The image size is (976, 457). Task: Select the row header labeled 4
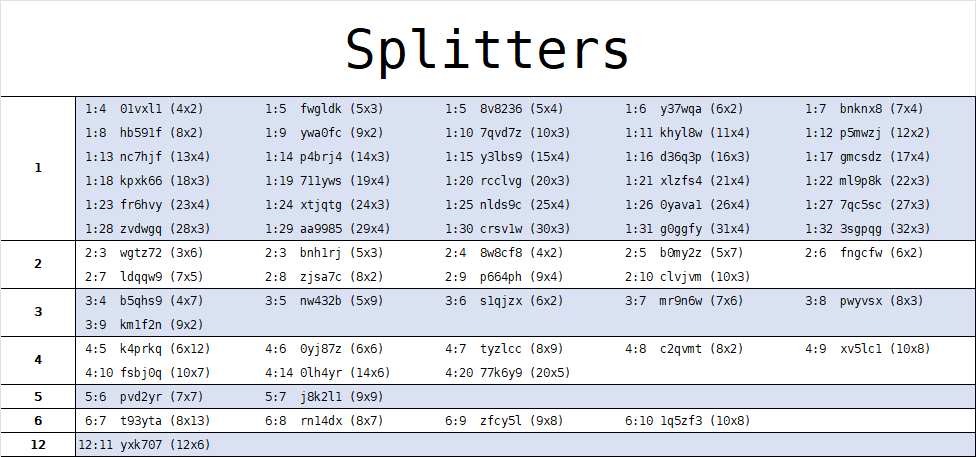(x=38, y=360)
